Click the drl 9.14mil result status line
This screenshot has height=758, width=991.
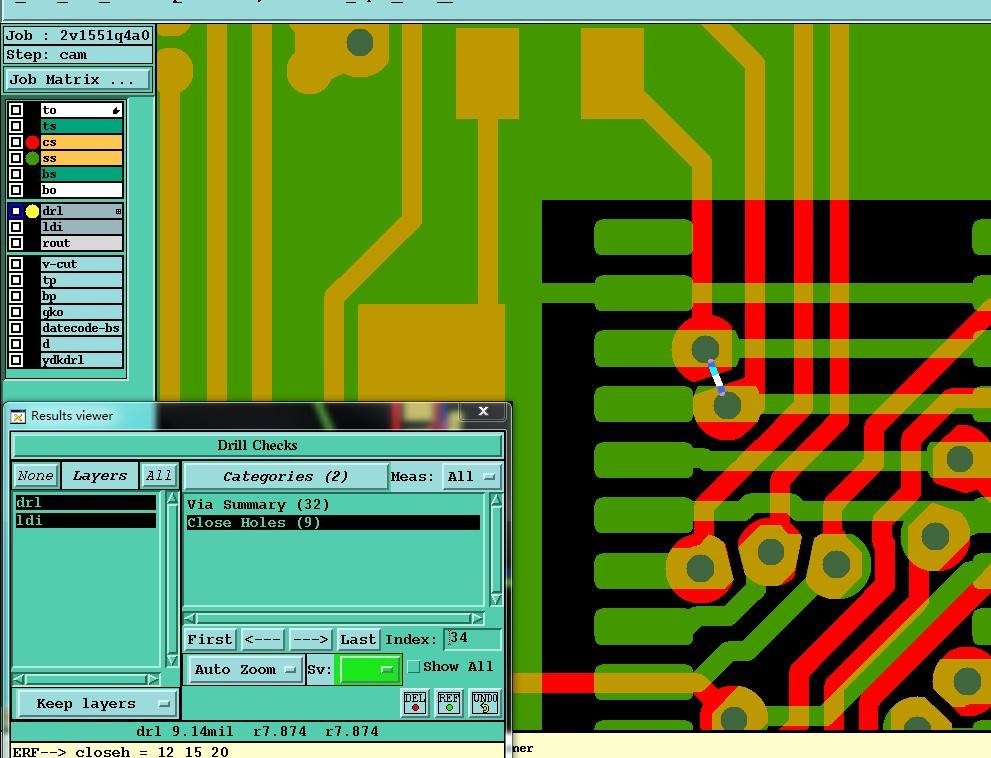(257, 731)
